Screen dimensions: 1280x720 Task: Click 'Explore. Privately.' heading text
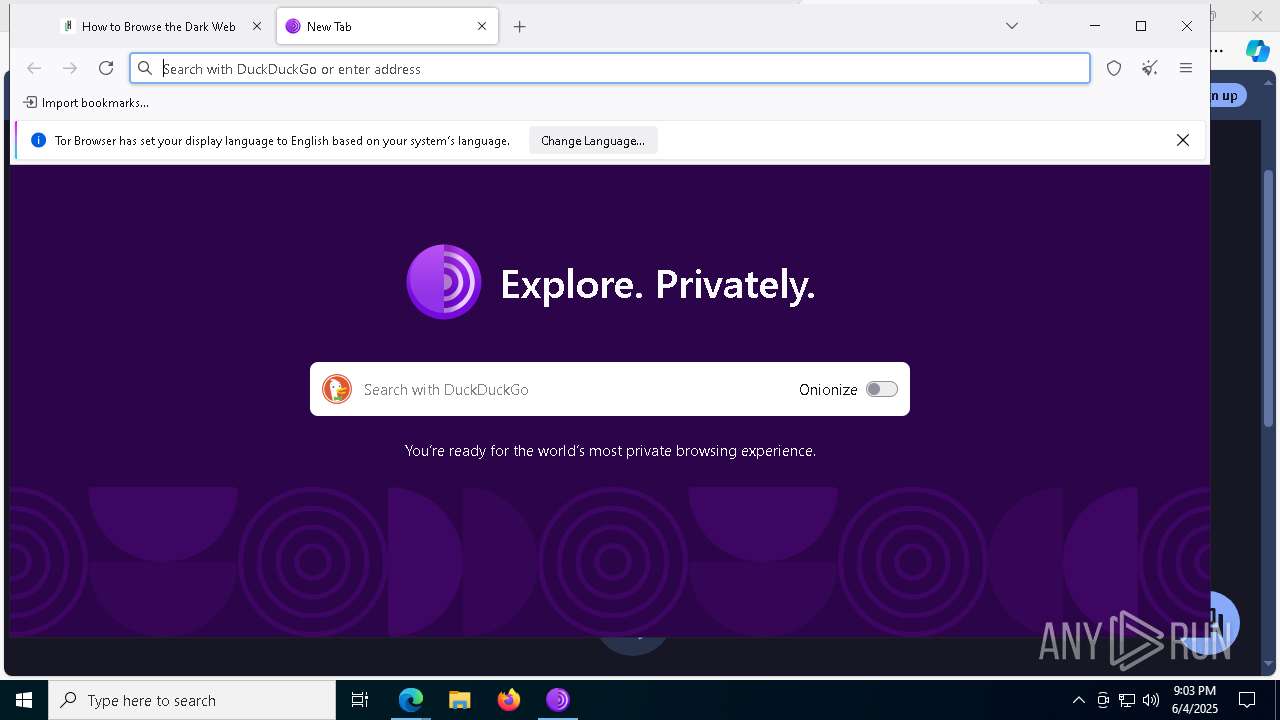point(658,285)
